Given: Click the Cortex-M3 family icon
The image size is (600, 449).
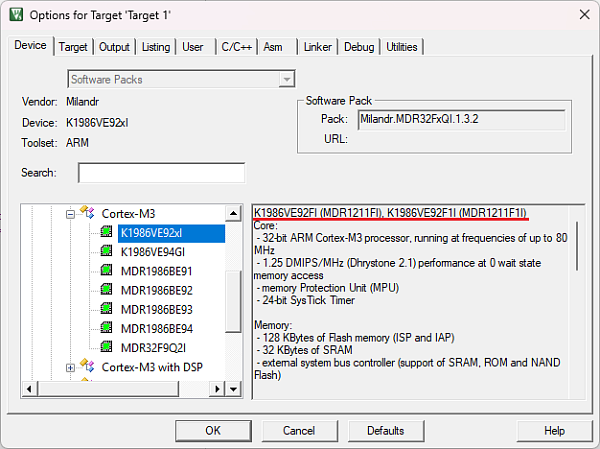Looking at the screenshot, I should click(x=89, y=214).
